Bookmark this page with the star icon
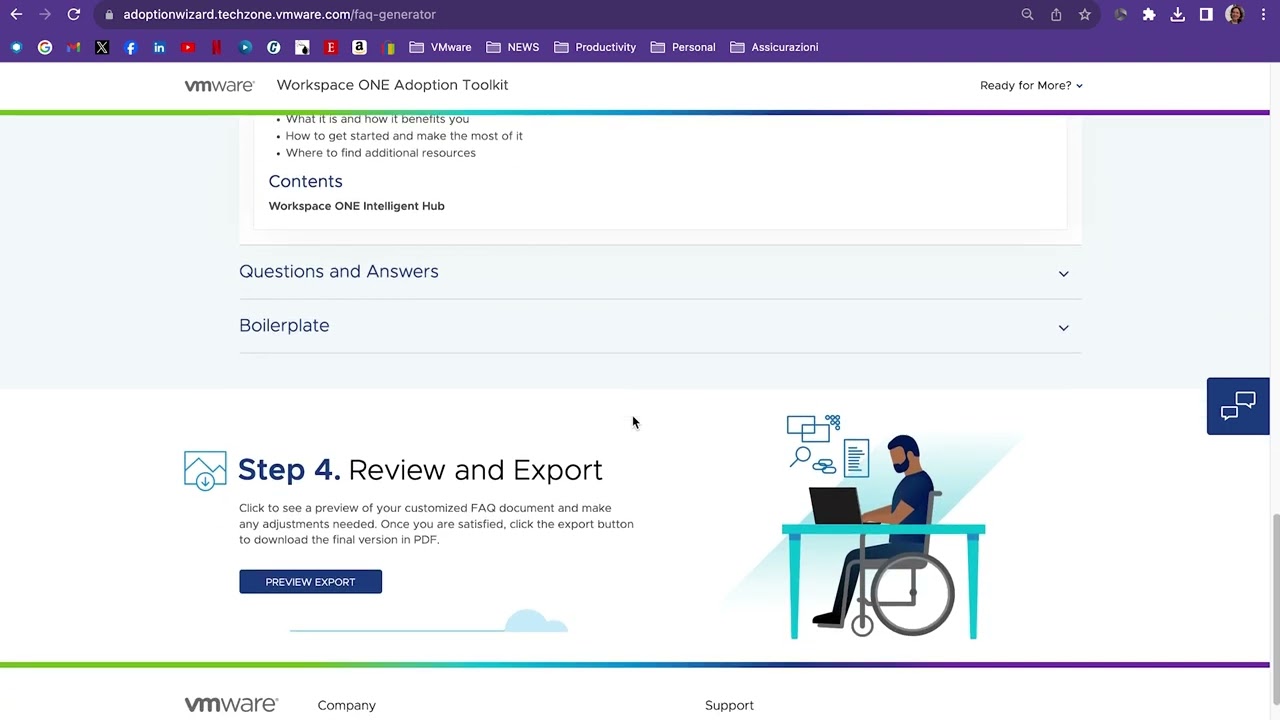This screenshot has height=720, width=1280. pyautogui.click(x=1084, y=15)
